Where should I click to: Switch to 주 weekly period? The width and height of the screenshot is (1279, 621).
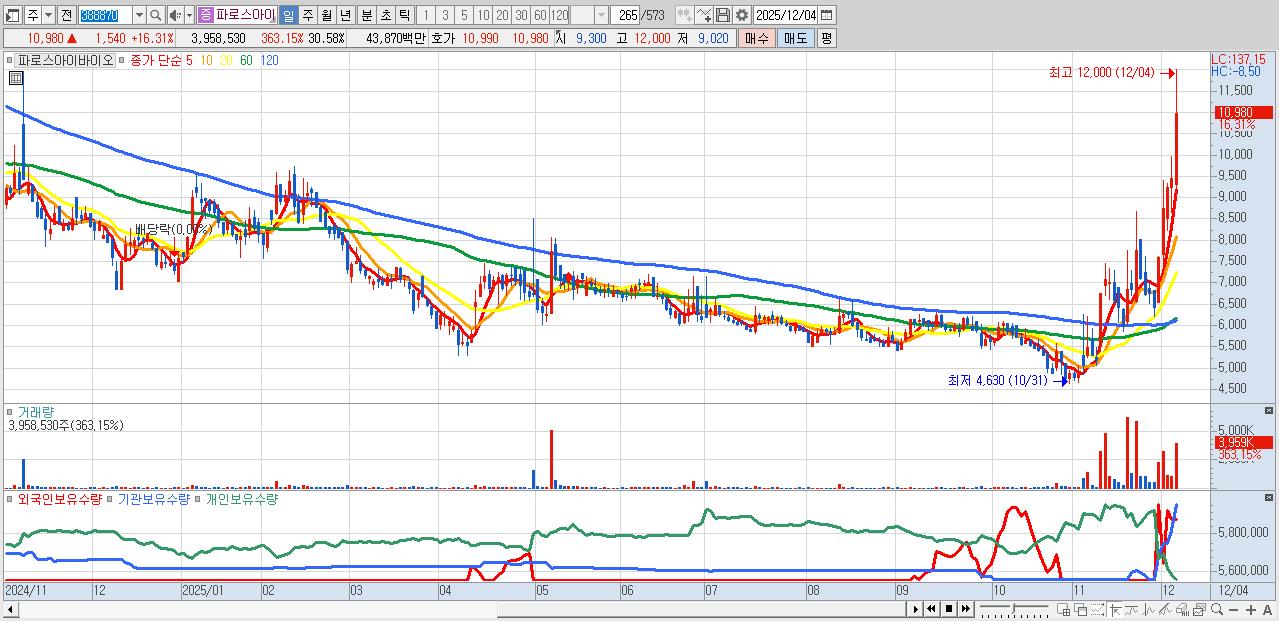[x=307, y=16]
